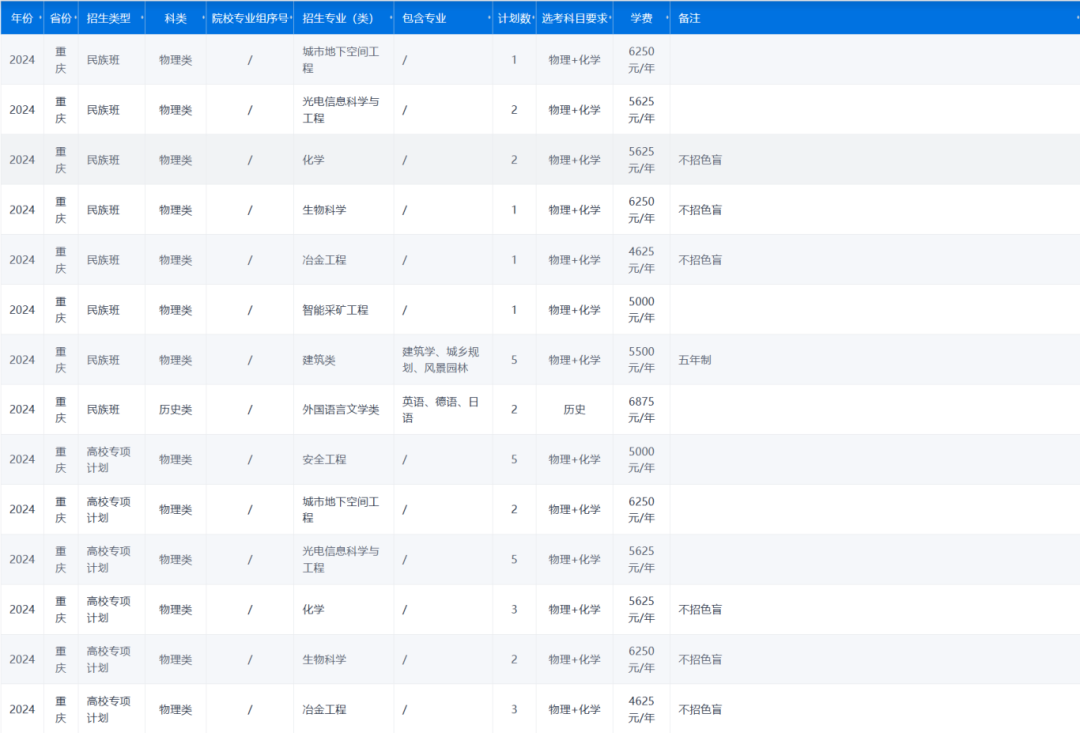Click 4625 元/年 in the 民族班 冶金工程 row
Screen dimensions: 1080x733
pyautogui.click(x=641, y=260)
